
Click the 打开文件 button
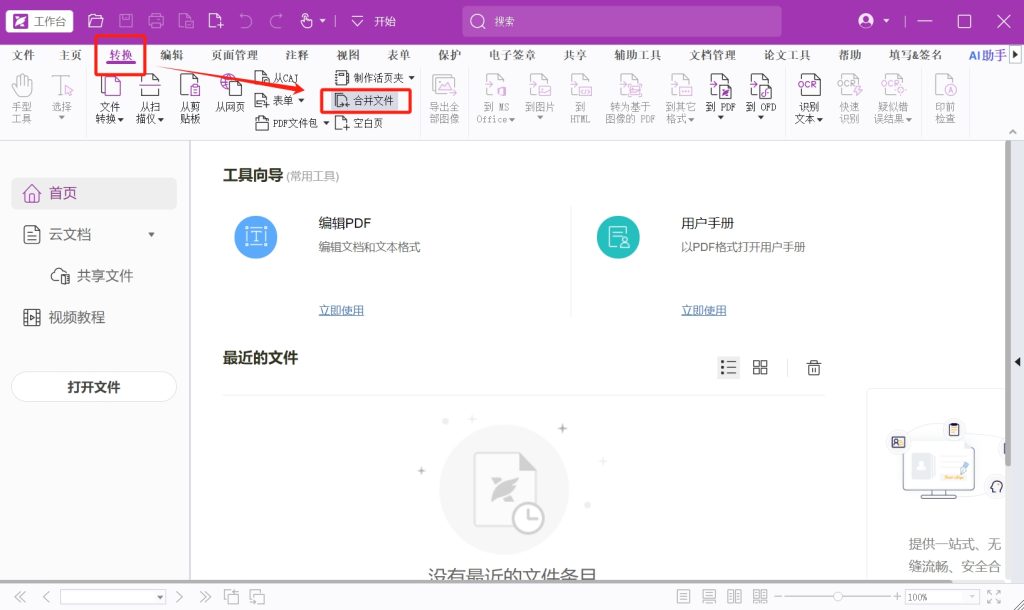point(94,387)
